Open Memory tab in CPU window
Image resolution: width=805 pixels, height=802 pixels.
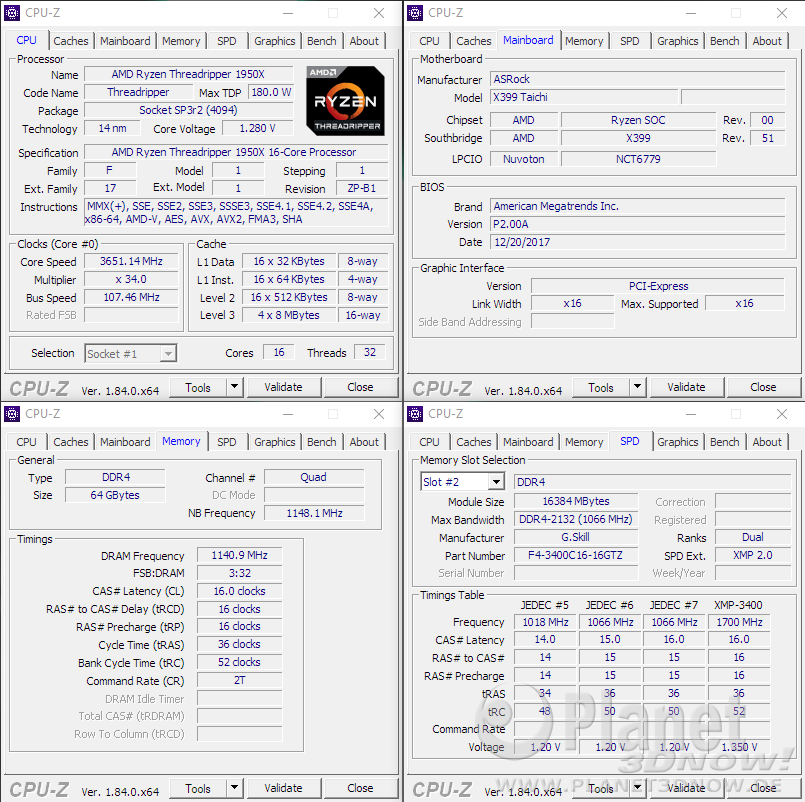(181, 41)
